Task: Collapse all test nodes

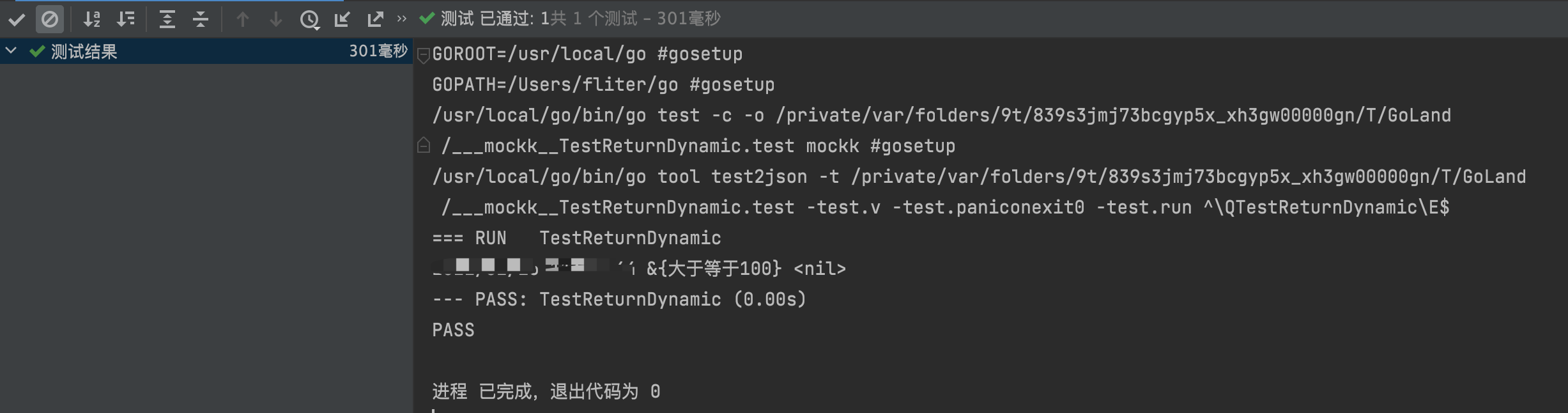Action: pos(201,19)
